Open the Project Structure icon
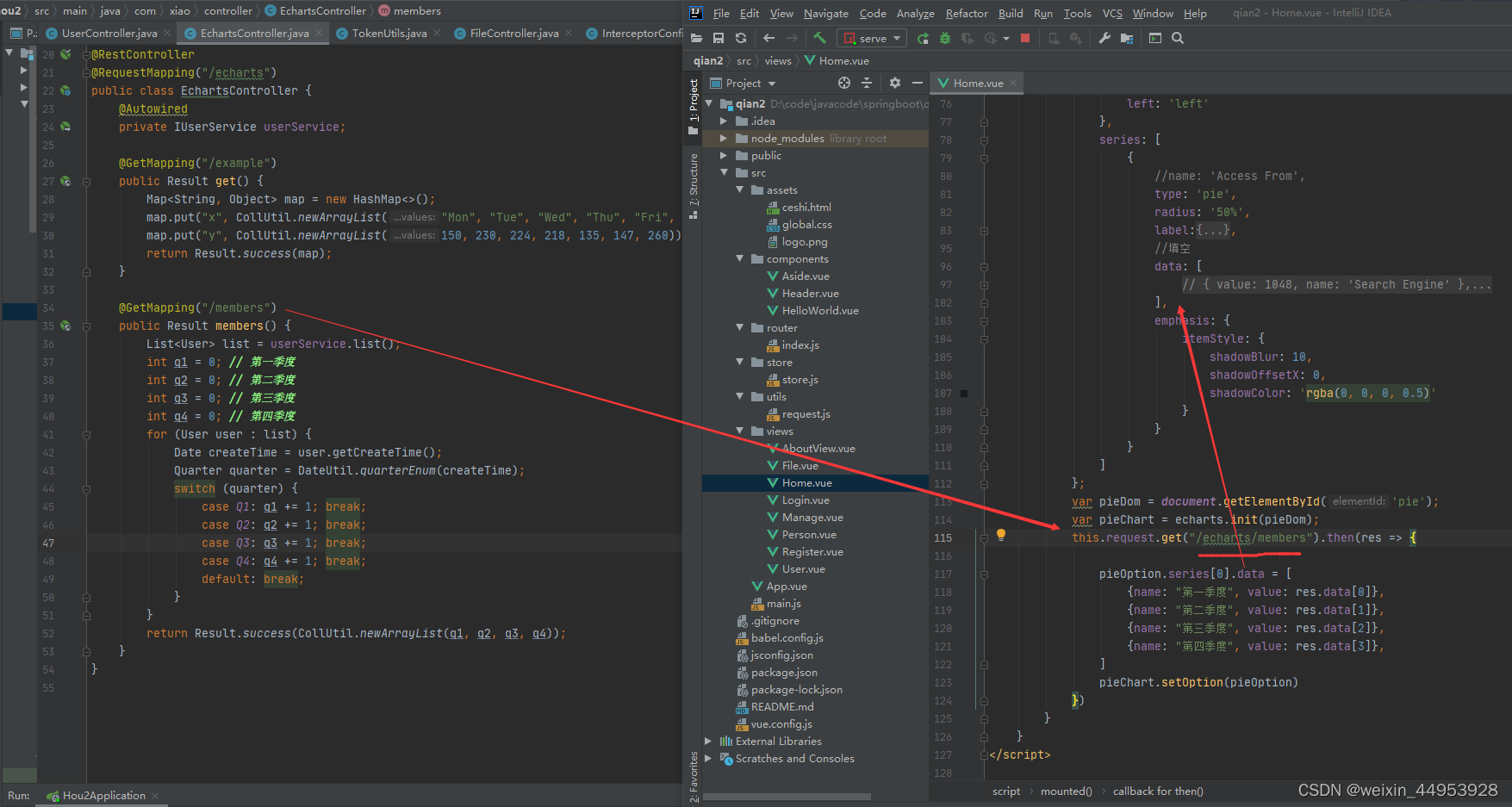This screenshot has height=807, width=1512. pyautogui.click(x=1127, y=38)
